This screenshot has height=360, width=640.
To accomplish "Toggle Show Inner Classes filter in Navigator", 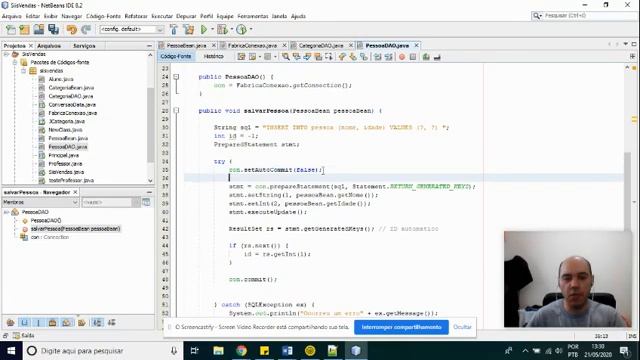I will click(x=66, y=322).
